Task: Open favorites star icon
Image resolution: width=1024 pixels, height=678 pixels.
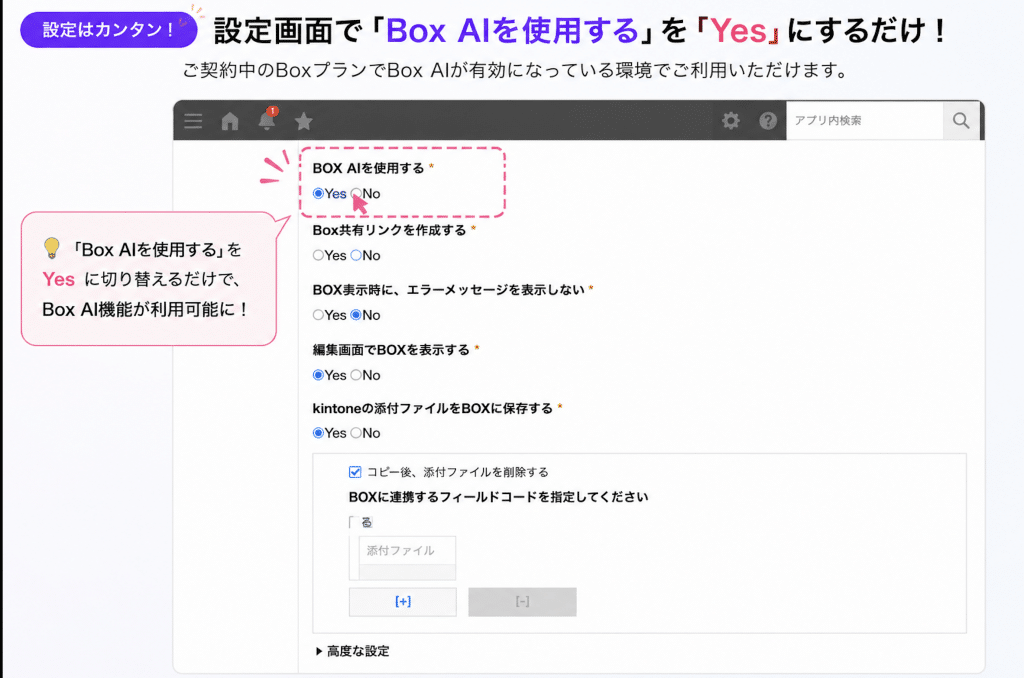Action: (304, 121)
